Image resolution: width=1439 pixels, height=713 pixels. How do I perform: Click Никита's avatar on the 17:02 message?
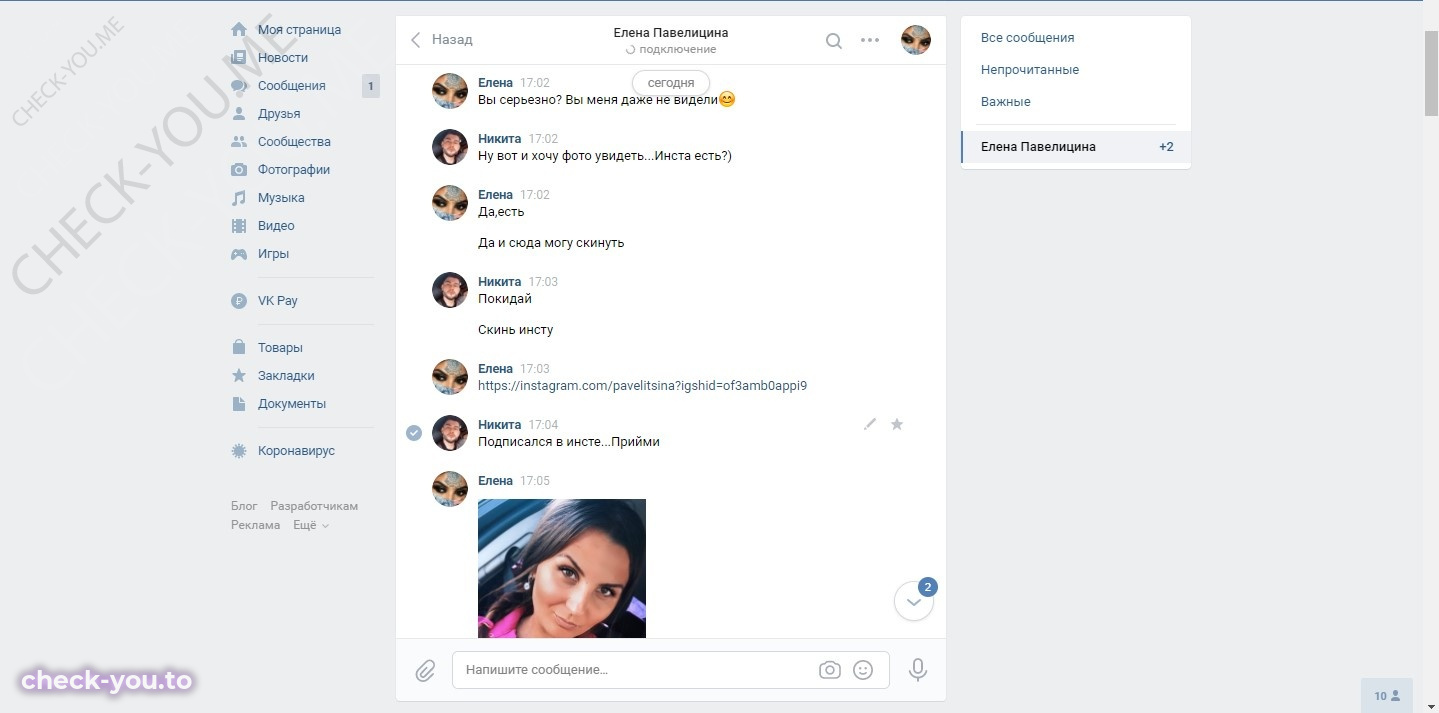tap(450, 147)
